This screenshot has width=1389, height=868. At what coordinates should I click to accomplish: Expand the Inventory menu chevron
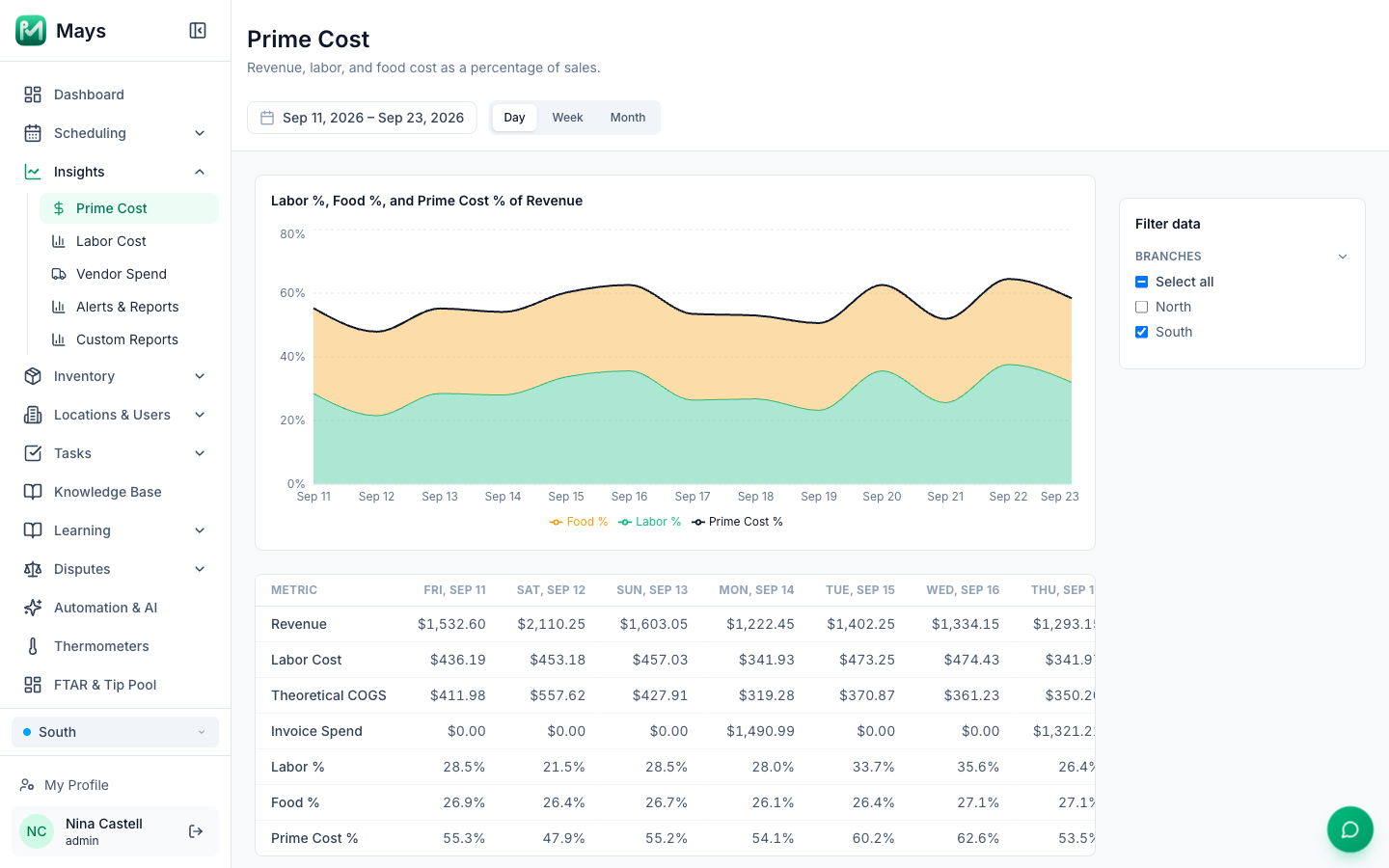(x=200, y=376)
